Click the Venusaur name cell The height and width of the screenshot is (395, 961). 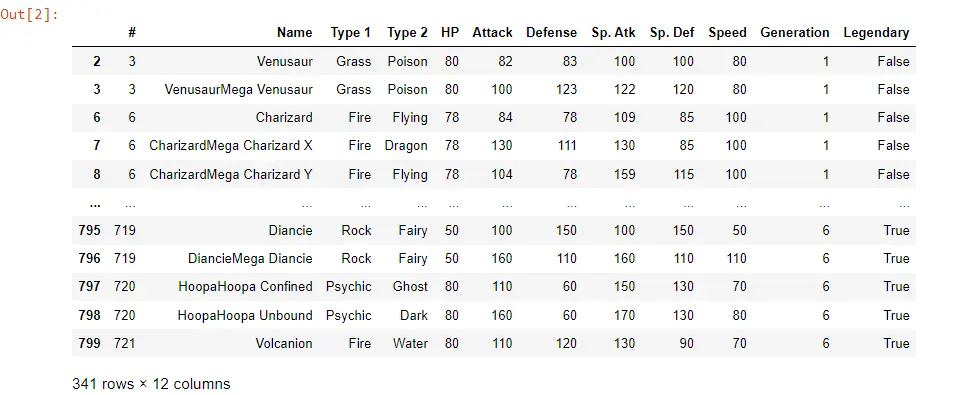[284, 61]
